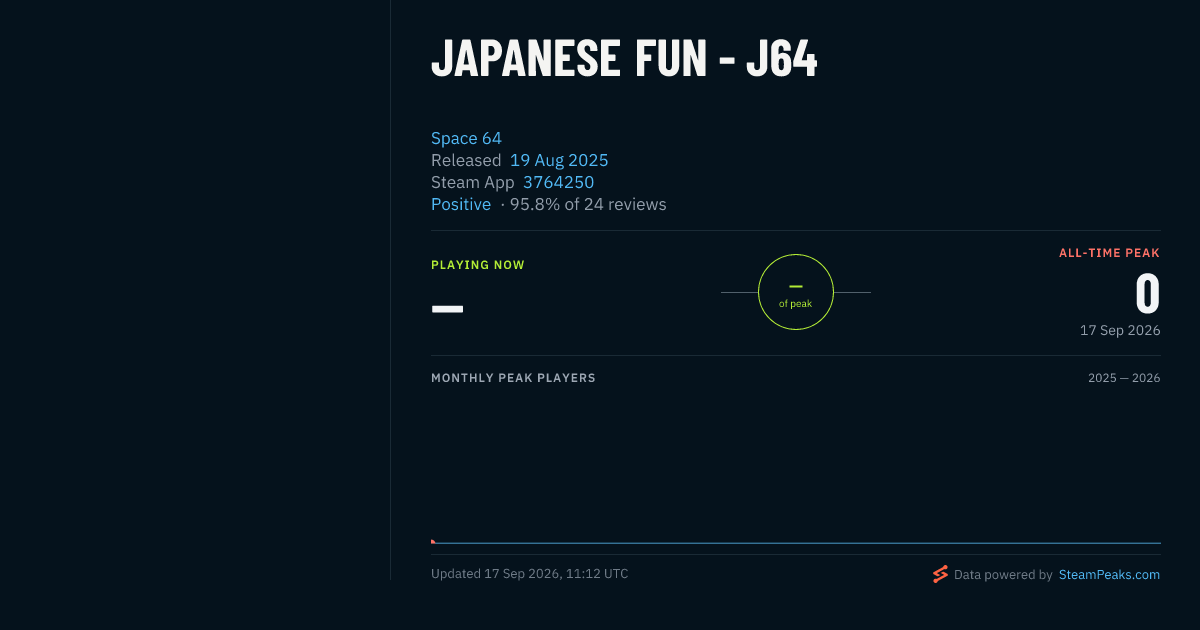Image resolution: width=1200 pixels, height=630 pixels.
Task: Open the Space 64 developer link
Action: coord(466,138)
